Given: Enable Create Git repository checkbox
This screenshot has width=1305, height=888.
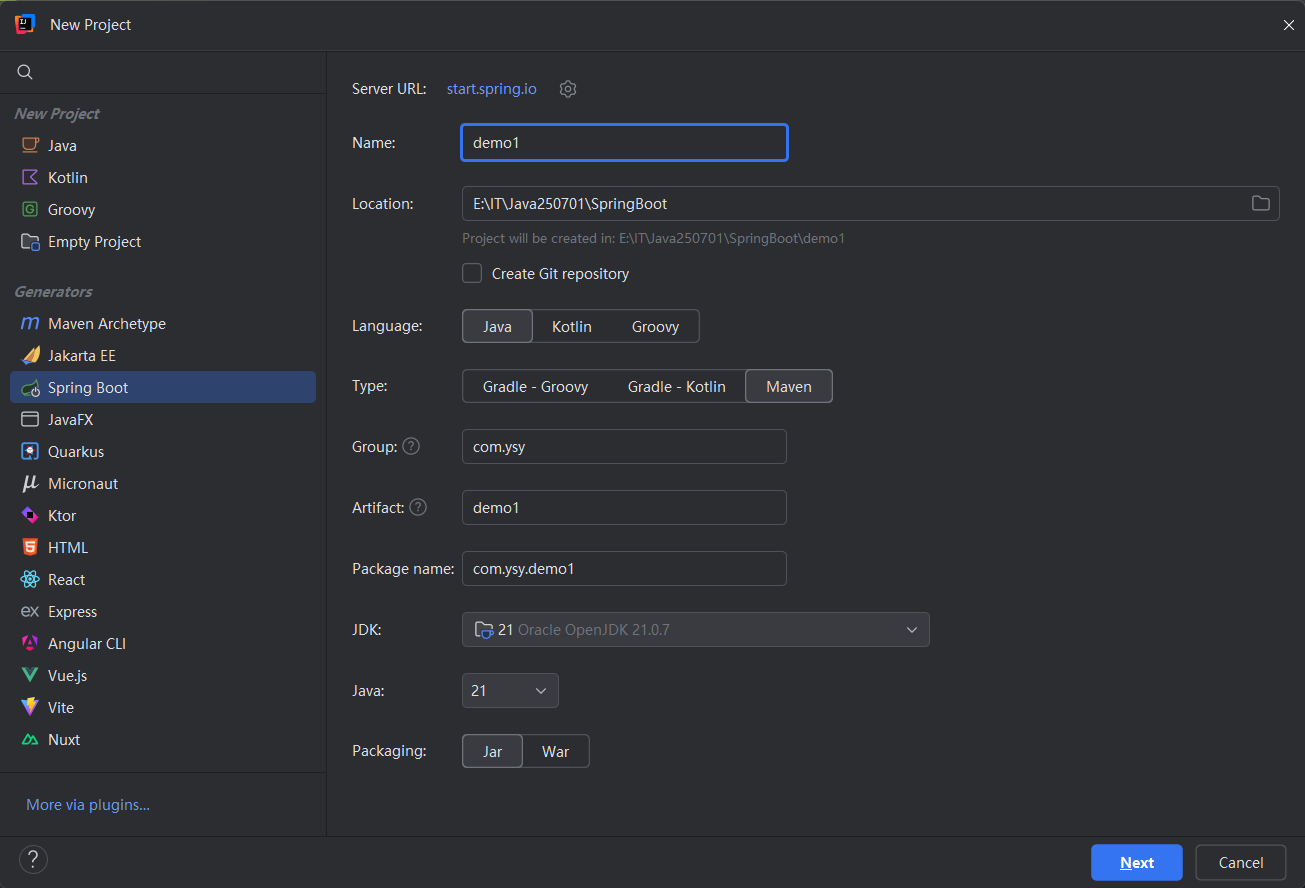Looking at the screenshot, I should tap(472, 273).
